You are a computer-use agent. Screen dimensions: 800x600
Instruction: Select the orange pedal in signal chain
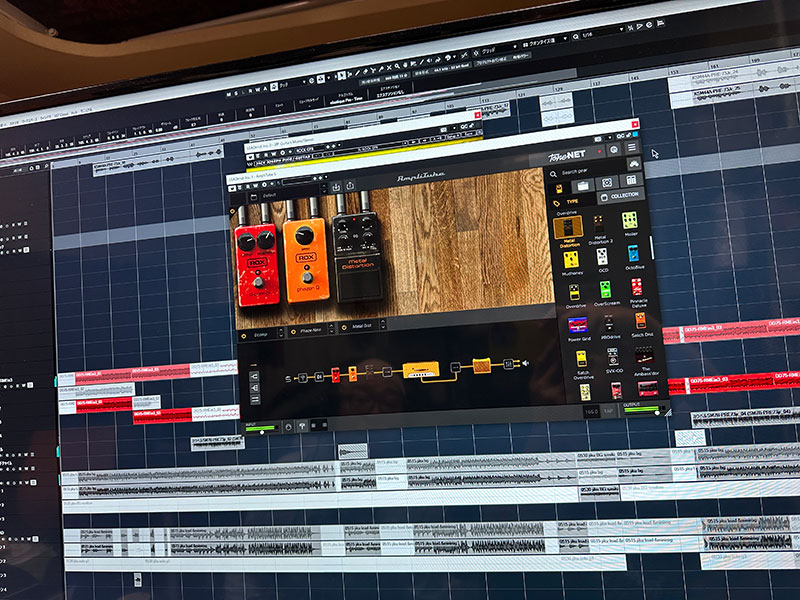click(353, 373)
